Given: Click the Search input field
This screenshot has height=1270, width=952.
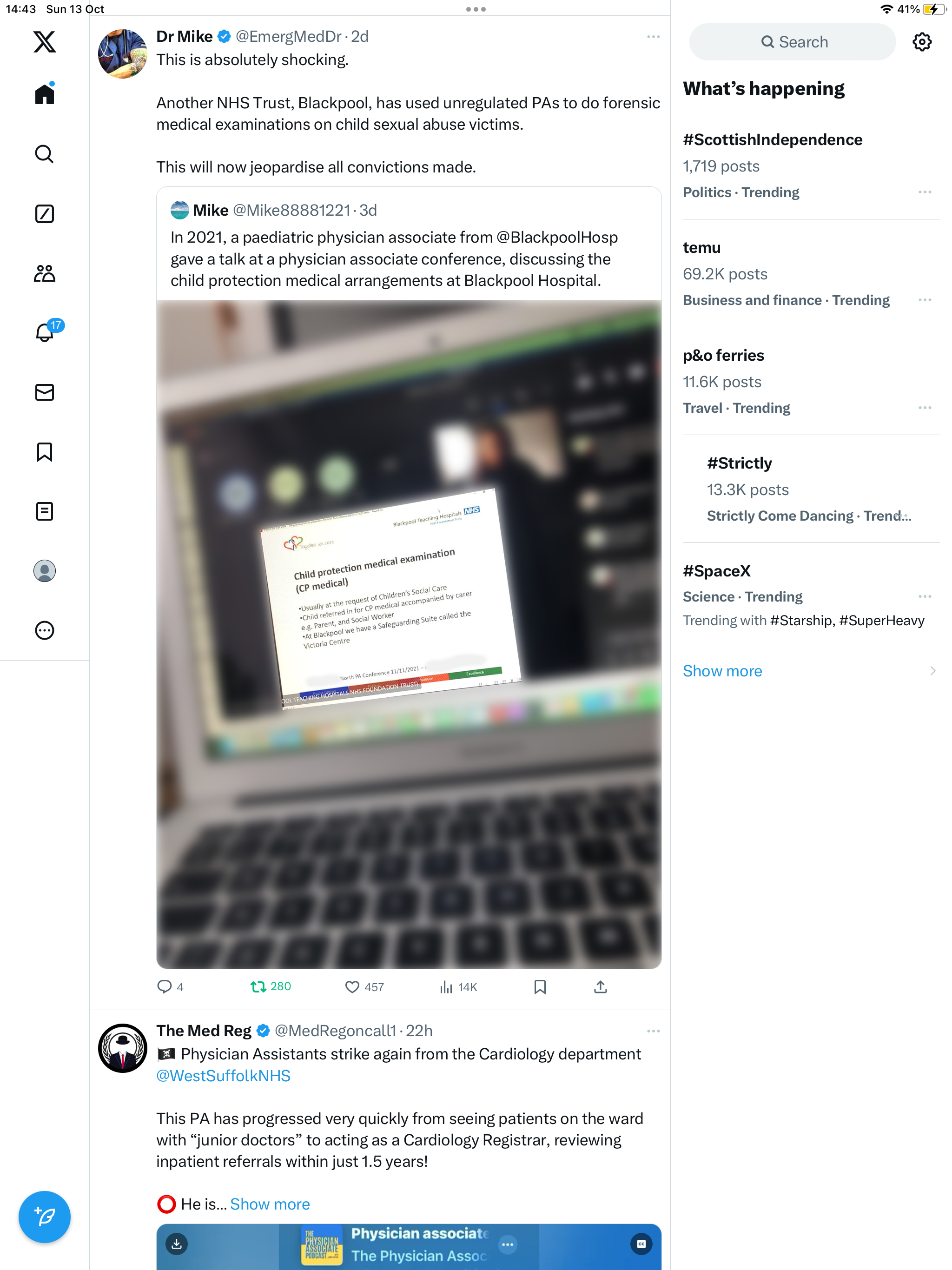Looking at the screenshot, I should coord(793,42).
